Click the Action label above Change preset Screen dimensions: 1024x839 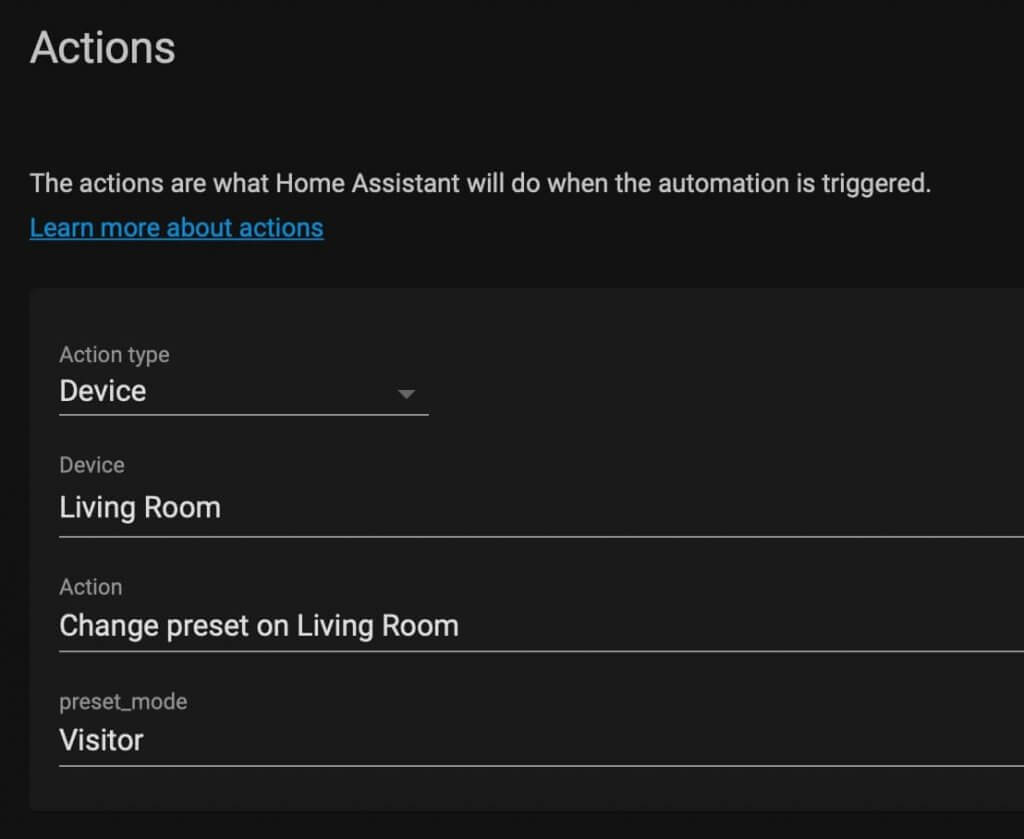click(90, 587)
